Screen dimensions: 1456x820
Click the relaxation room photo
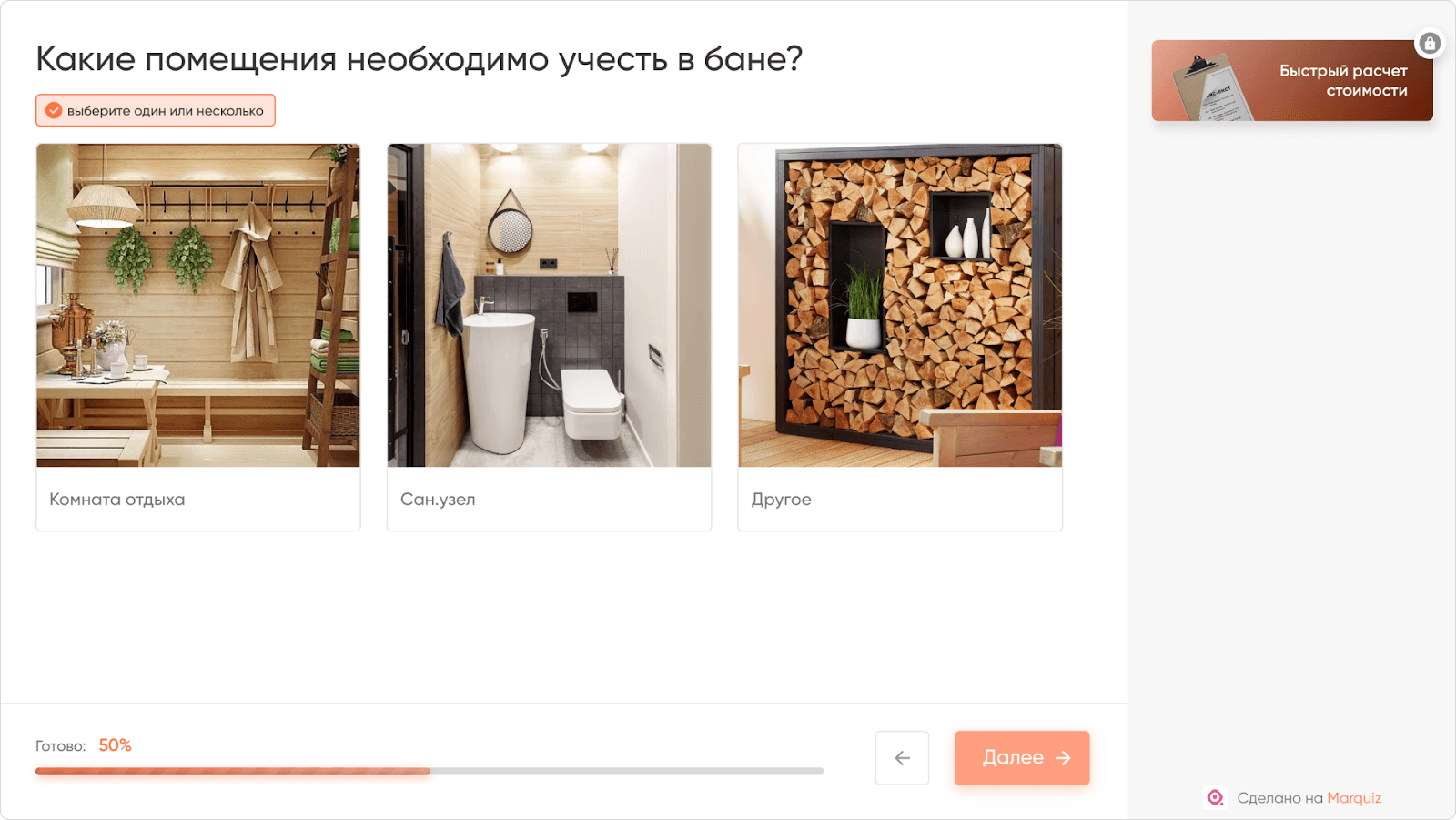pyautogui.click(x=198, y=305)
